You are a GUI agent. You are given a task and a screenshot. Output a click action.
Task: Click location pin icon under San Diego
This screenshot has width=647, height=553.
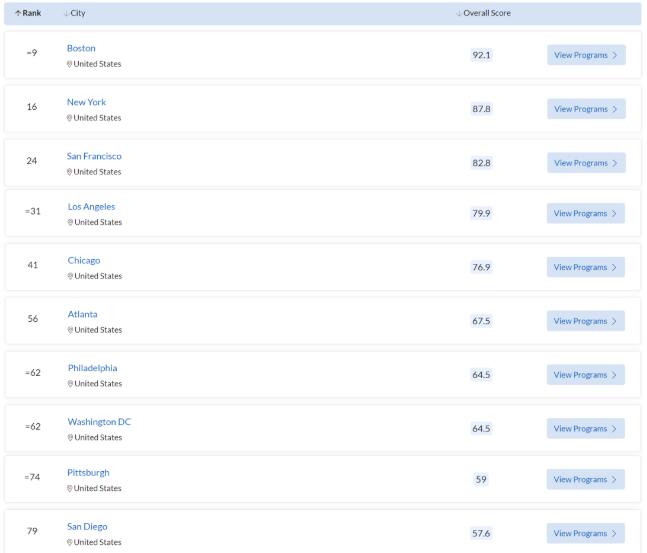(x=70, y=543)
